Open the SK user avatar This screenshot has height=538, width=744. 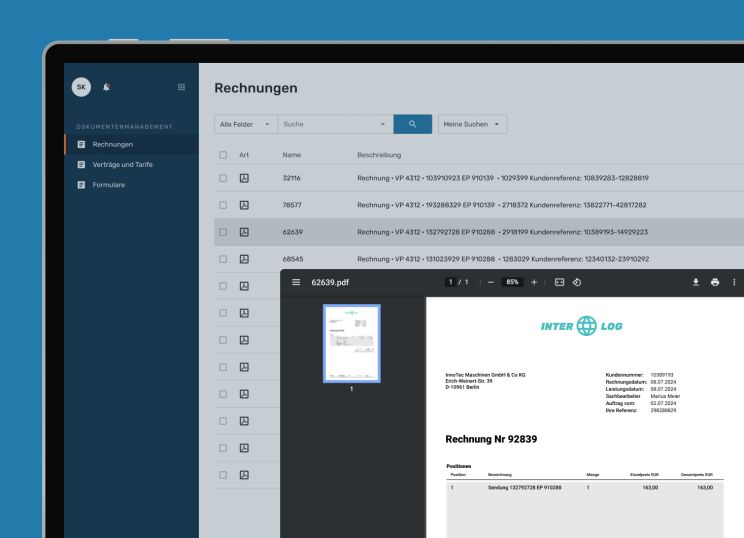(81, 87)
